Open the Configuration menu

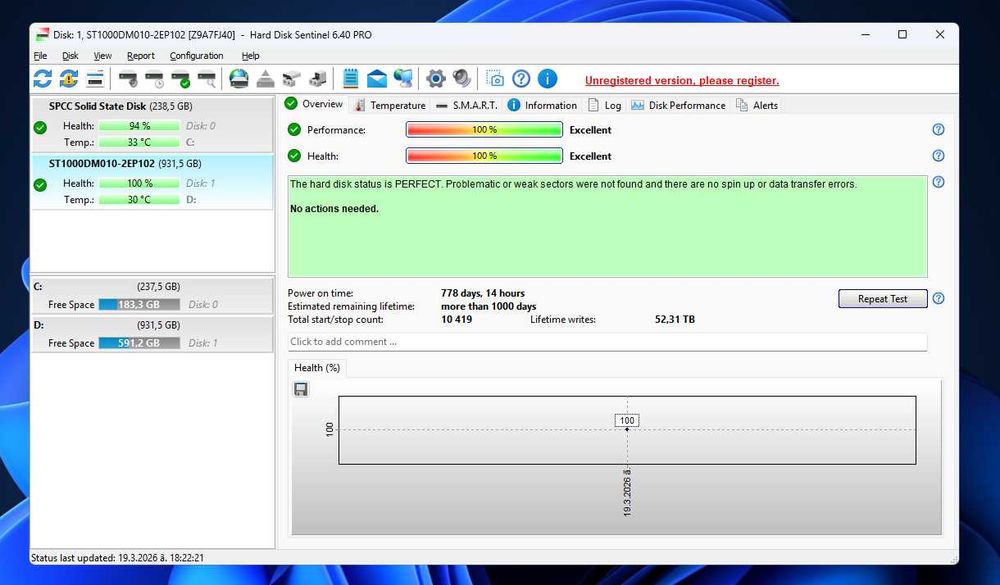[x=196, y=56]
